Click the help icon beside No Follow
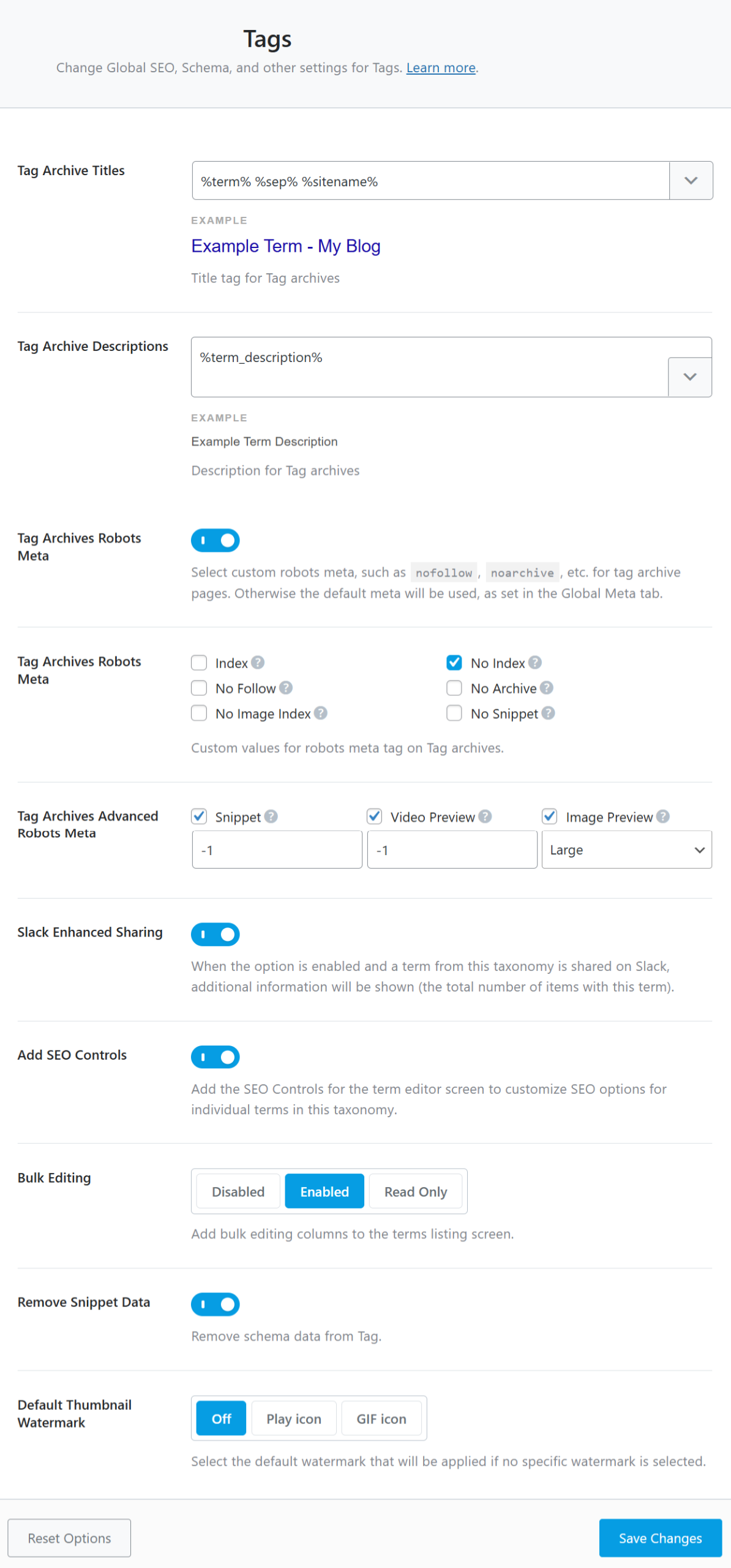The height and width of the screenshot is (1568, 731). coord(287,688)
